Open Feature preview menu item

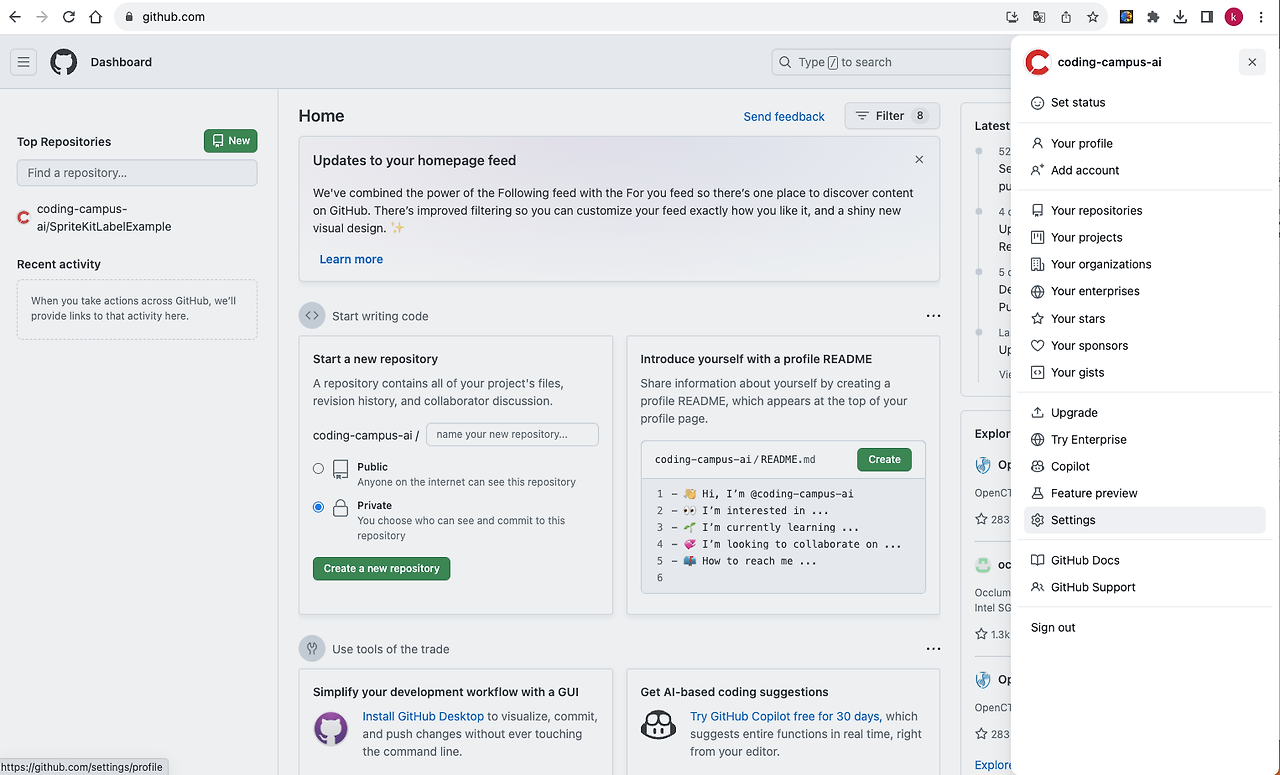click(1145, 494)
